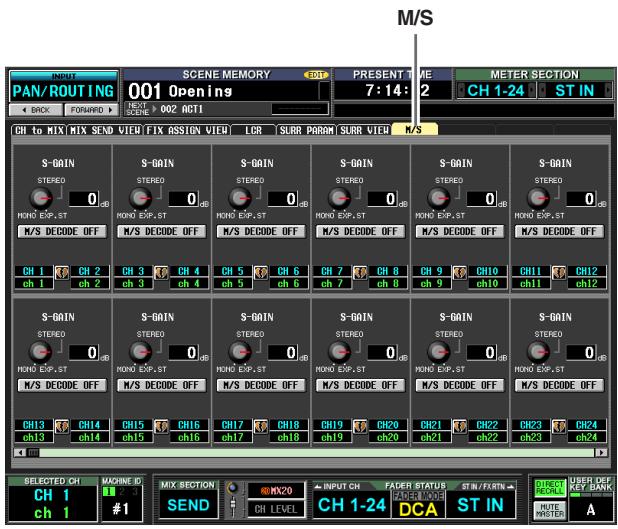Click the pair heart icon between CH11 and CH12
Image resolution: width=618 pixels, height=529 pixels.
(x=559, y=272)
